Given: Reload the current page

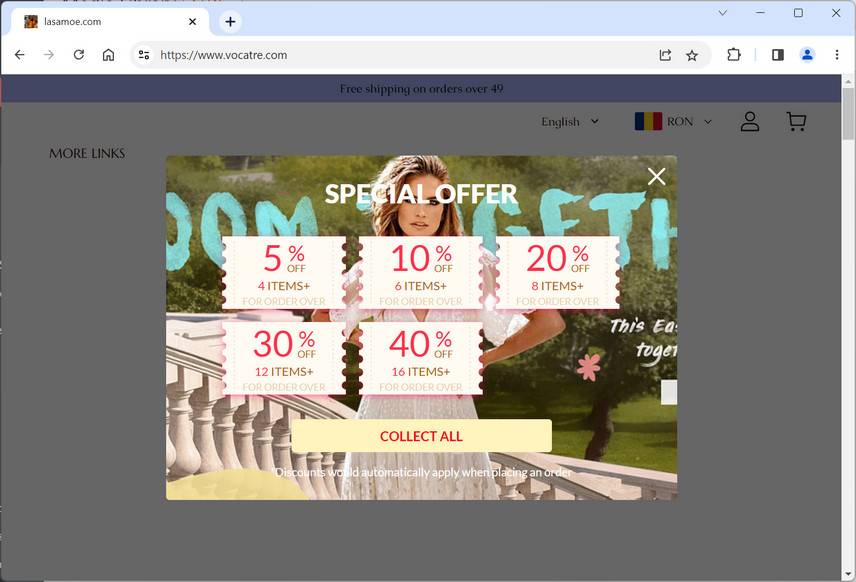Looking at the screenshot, I should 79,55.
